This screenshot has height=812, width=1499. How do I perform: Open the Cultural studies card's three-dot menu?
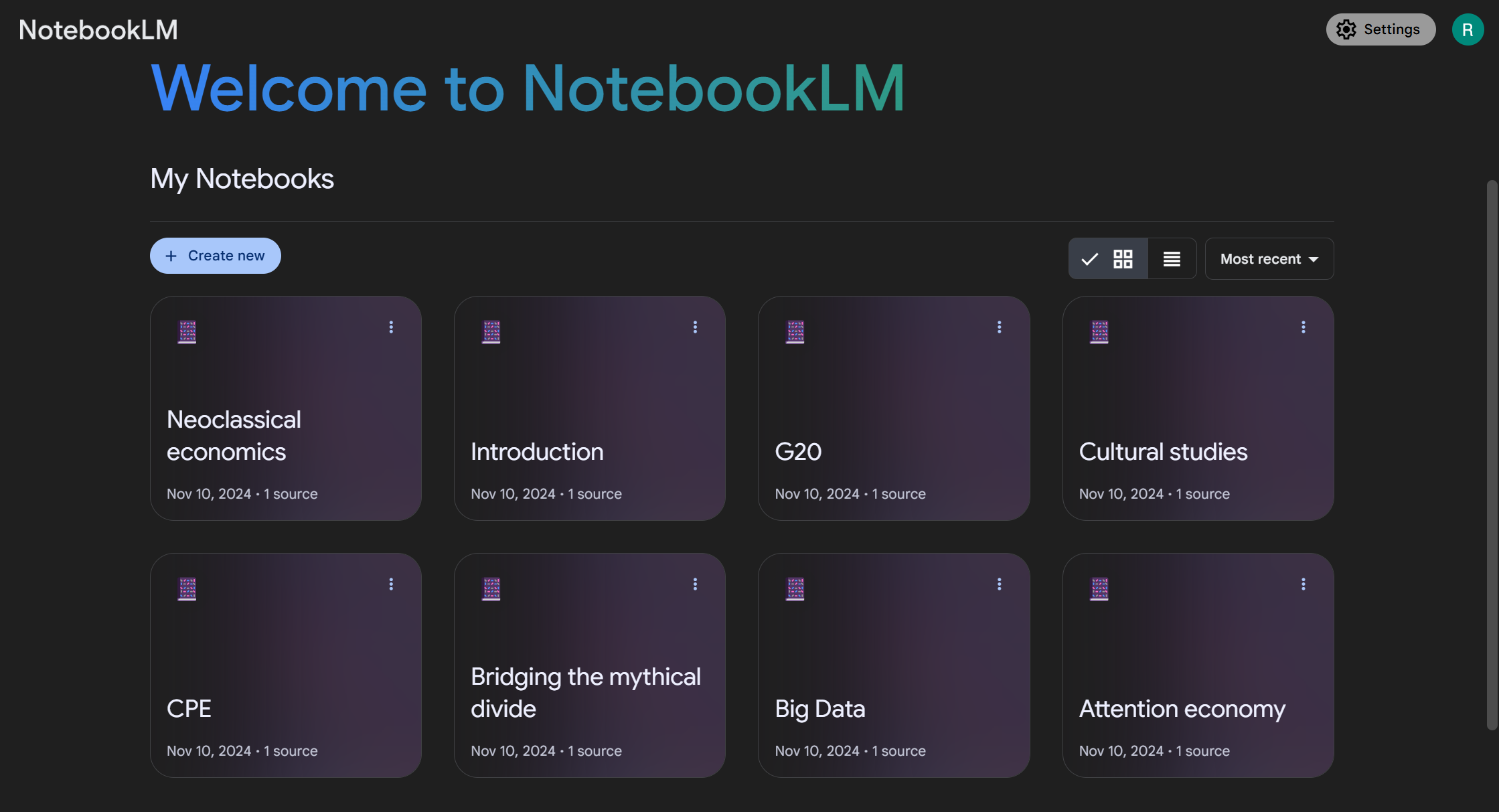(x=1303, y=327)
